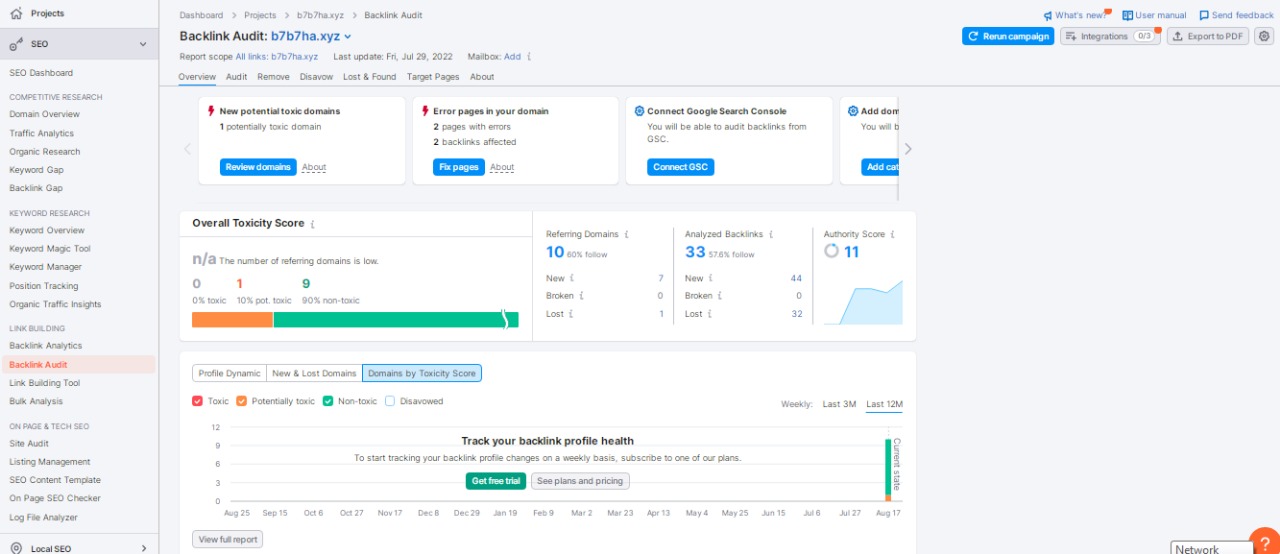Image resolution: width=1280 pixels, height=554 pixels.
Task: Click the Dashboard breadcrumb
Action: point(201,16)
